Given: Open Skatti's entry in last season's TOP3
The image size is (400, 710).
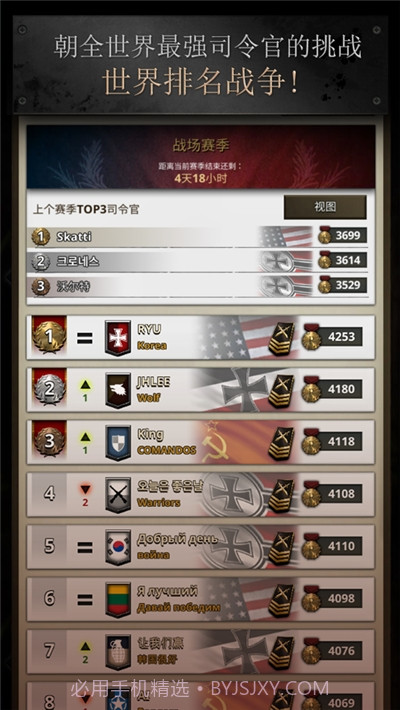Looking at the screenshot, I should (x=199, y=236).
